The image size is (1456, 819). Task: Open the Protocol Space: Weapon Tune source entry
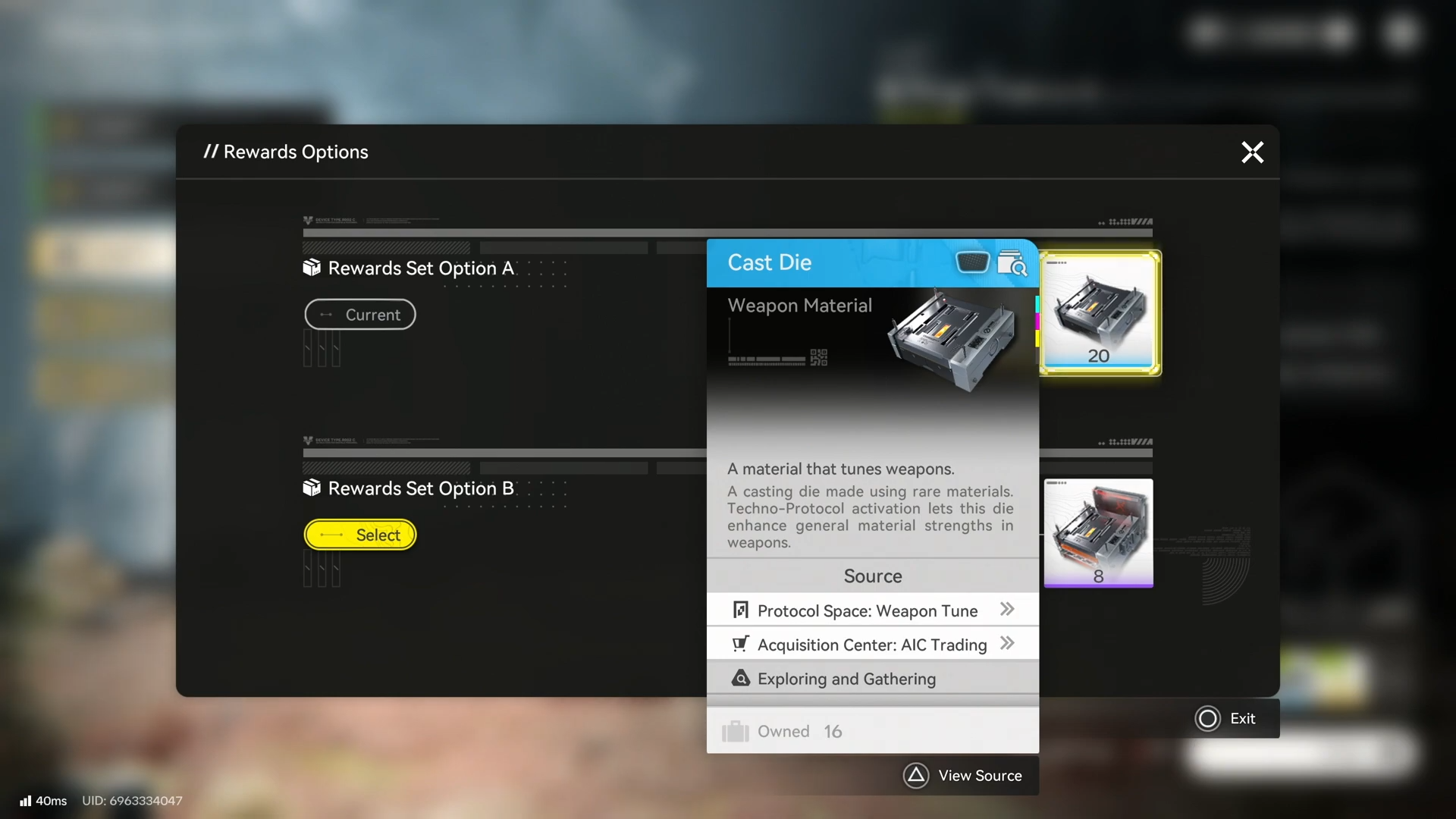click(x=867, y=610)
